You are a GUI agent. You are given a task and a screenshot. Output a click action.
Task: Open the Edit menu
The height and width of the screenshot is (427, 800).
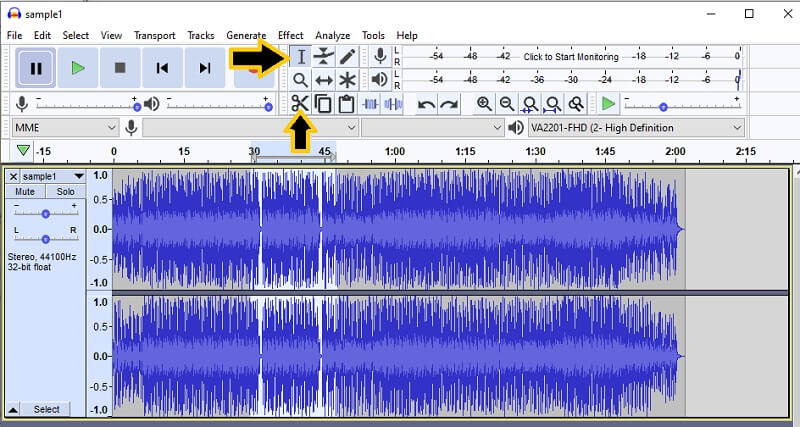coord(42,35)
